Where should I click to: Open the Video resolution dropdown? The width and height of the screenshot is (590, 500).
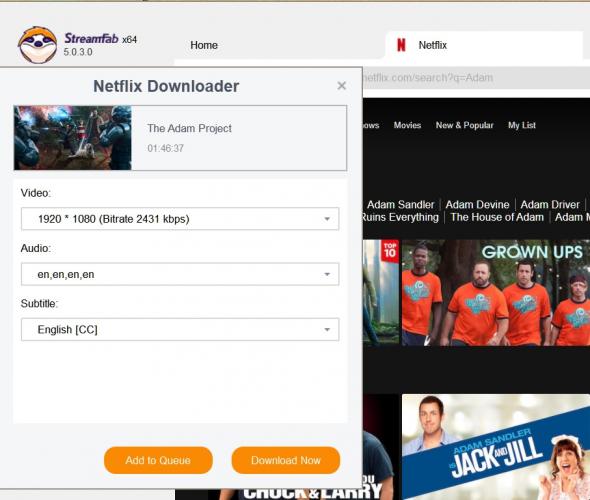click(180, 219)
